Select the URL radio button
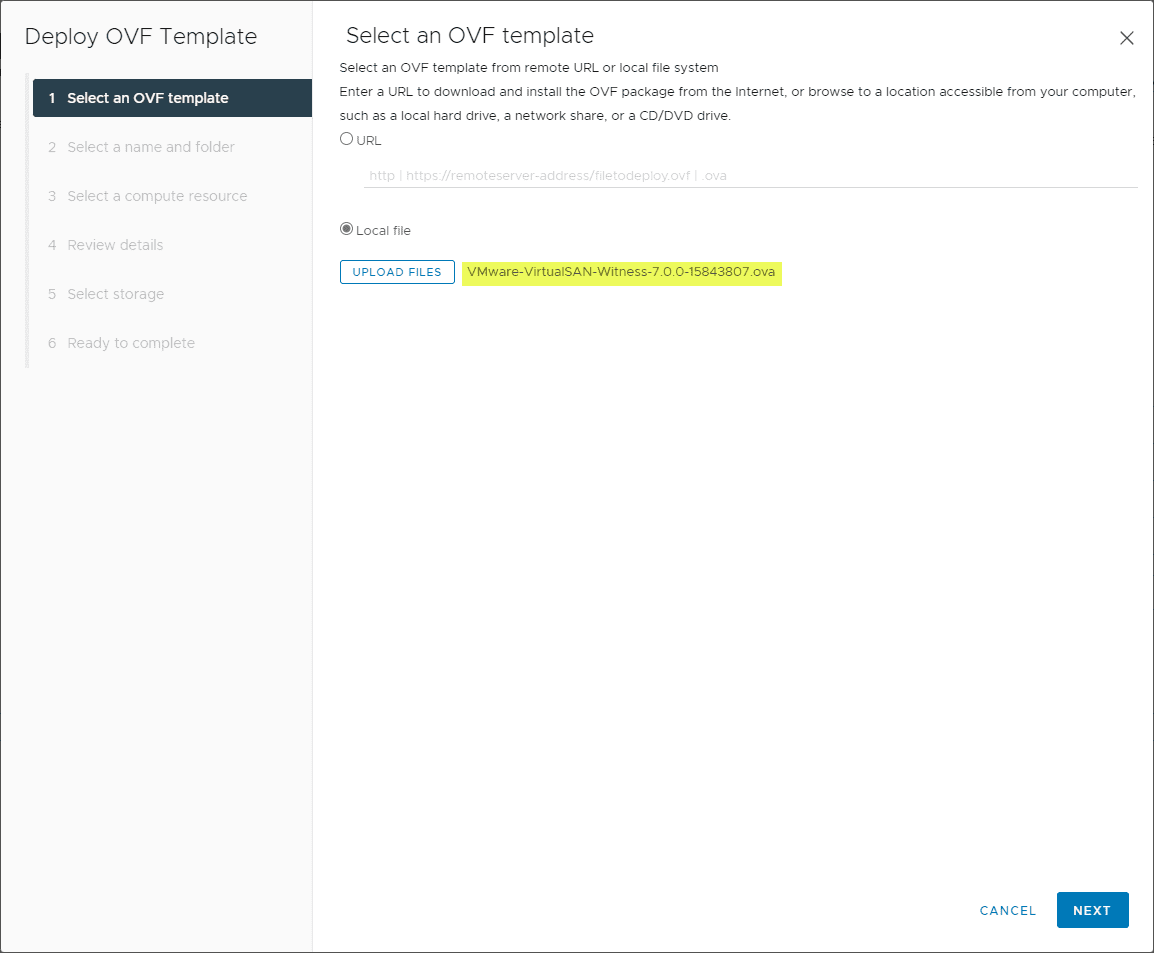This screenshot has width=1154, height=953. (347, 139)
